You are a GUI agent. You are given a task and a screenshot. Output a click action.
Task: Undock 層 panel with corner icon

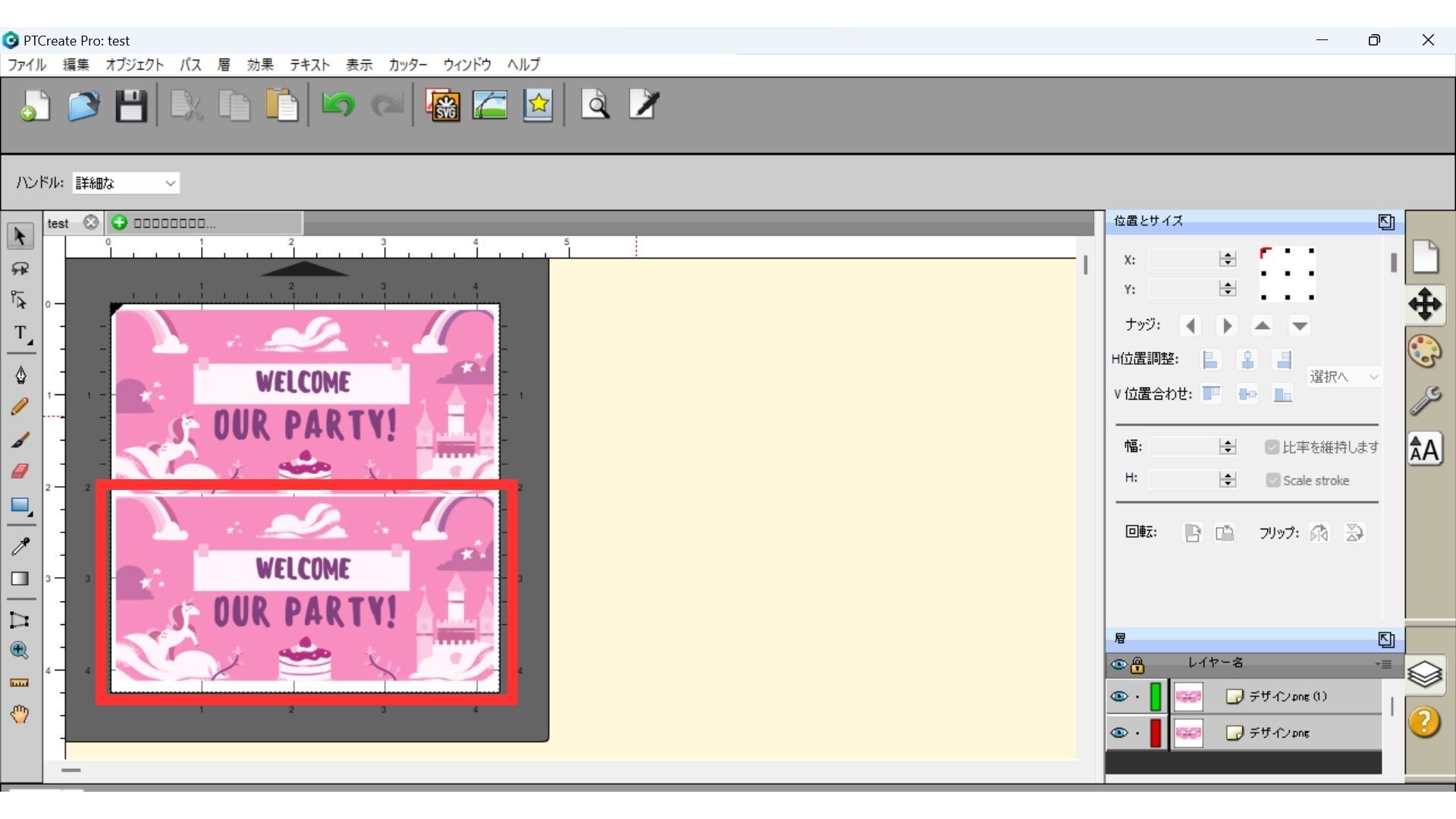1386,640
